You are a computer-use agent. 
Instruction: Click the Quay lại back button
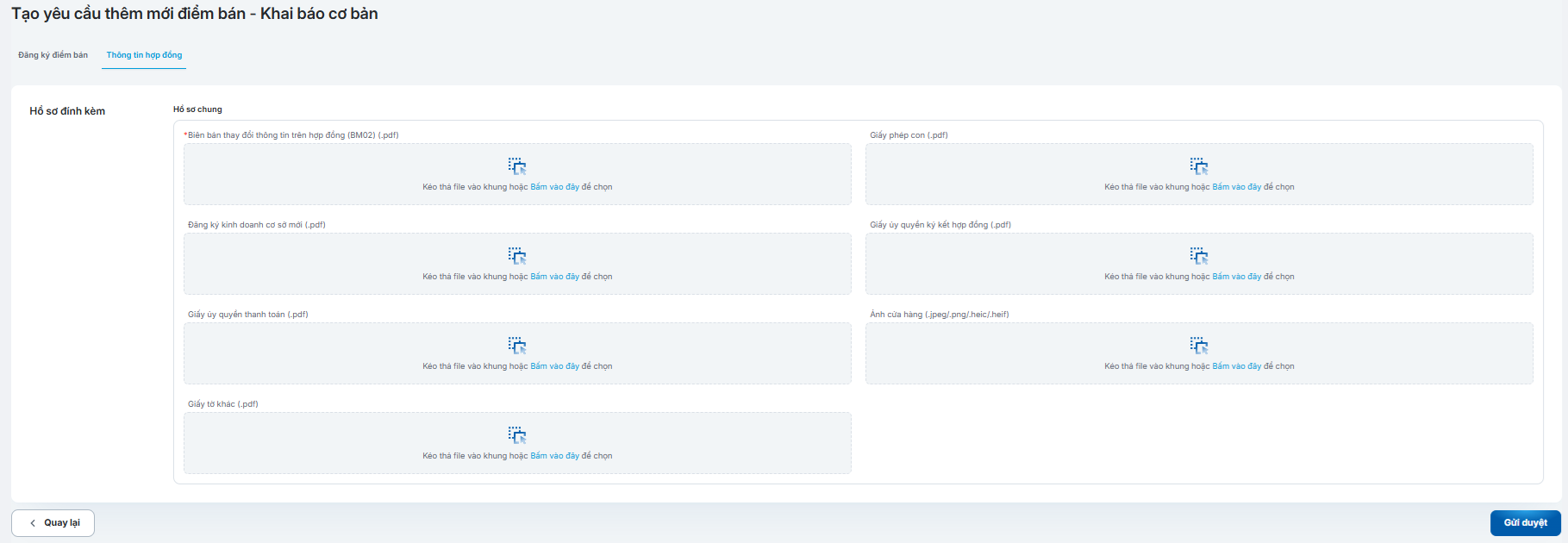[x=53, y=523]
